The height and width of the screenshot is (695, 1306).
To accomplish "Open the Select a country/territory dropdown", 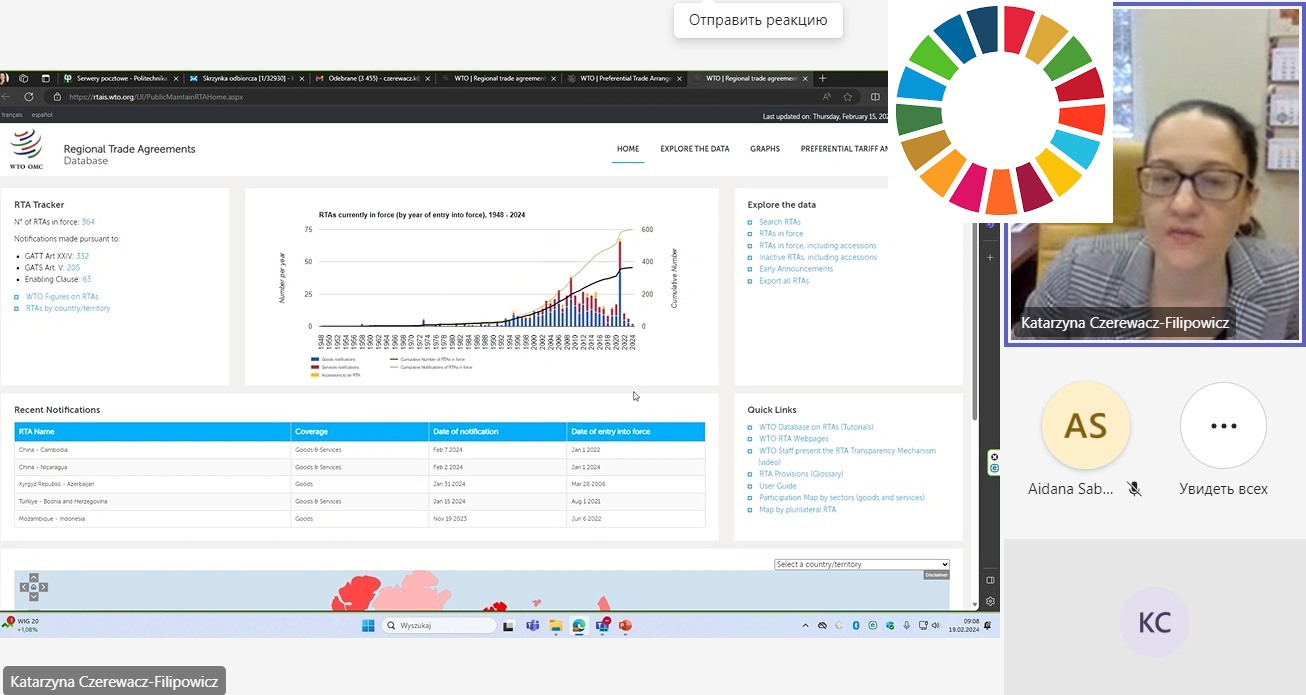I will coord(862,564).
